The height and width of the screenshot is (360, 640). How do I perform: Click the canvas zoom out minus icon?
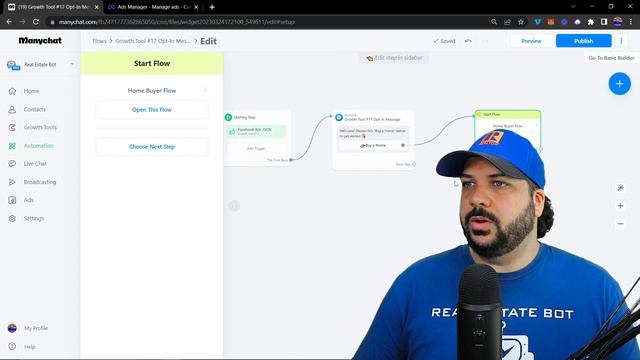point(620,224)
